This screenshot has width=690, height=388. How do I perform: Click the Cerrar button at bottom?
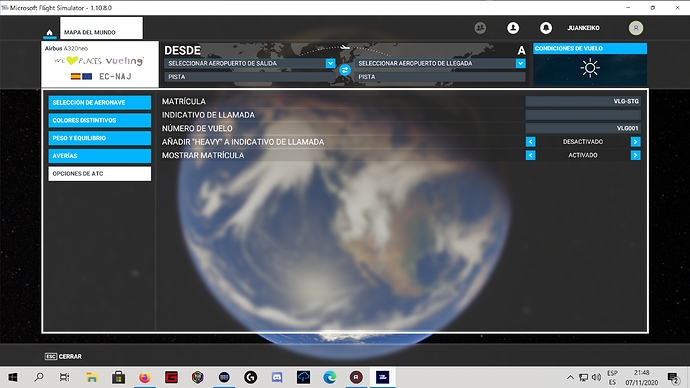pos(63,356)
